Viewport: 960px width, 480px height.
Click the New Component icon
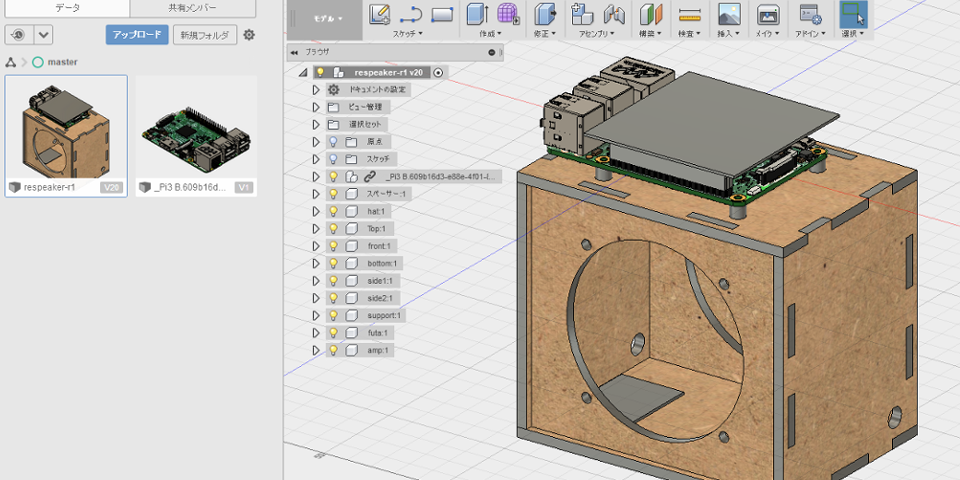click(580, 13)
